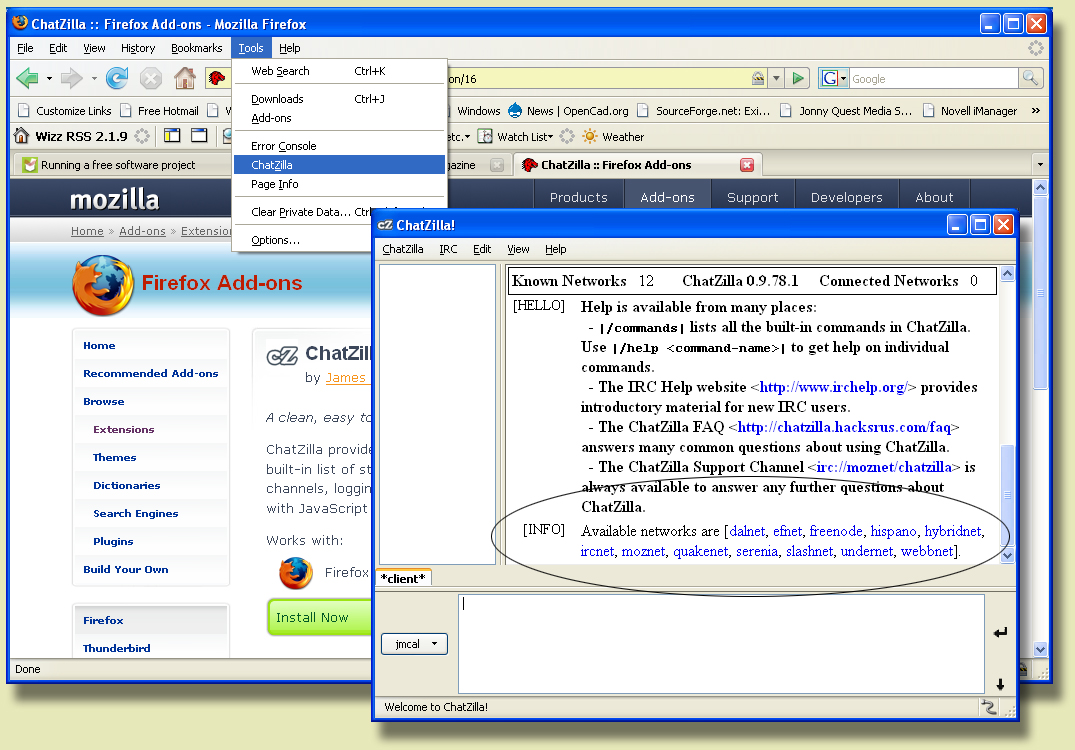Viewport: 1075px width, 750px height.
Task: Click the Novell iManager bookmark
Action: click(x=970, y=110)
